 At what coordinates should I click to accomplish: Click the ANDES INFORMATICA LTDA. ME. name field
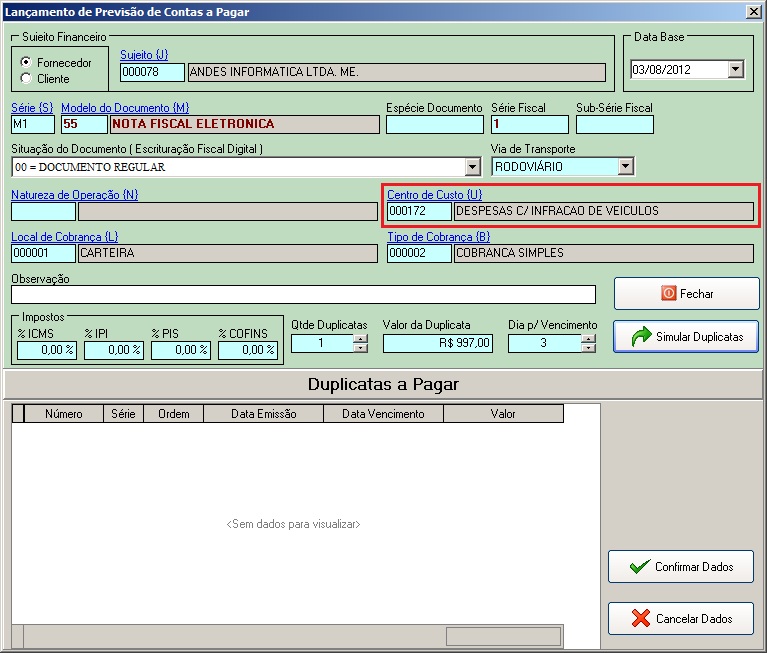tap(397, 72)
